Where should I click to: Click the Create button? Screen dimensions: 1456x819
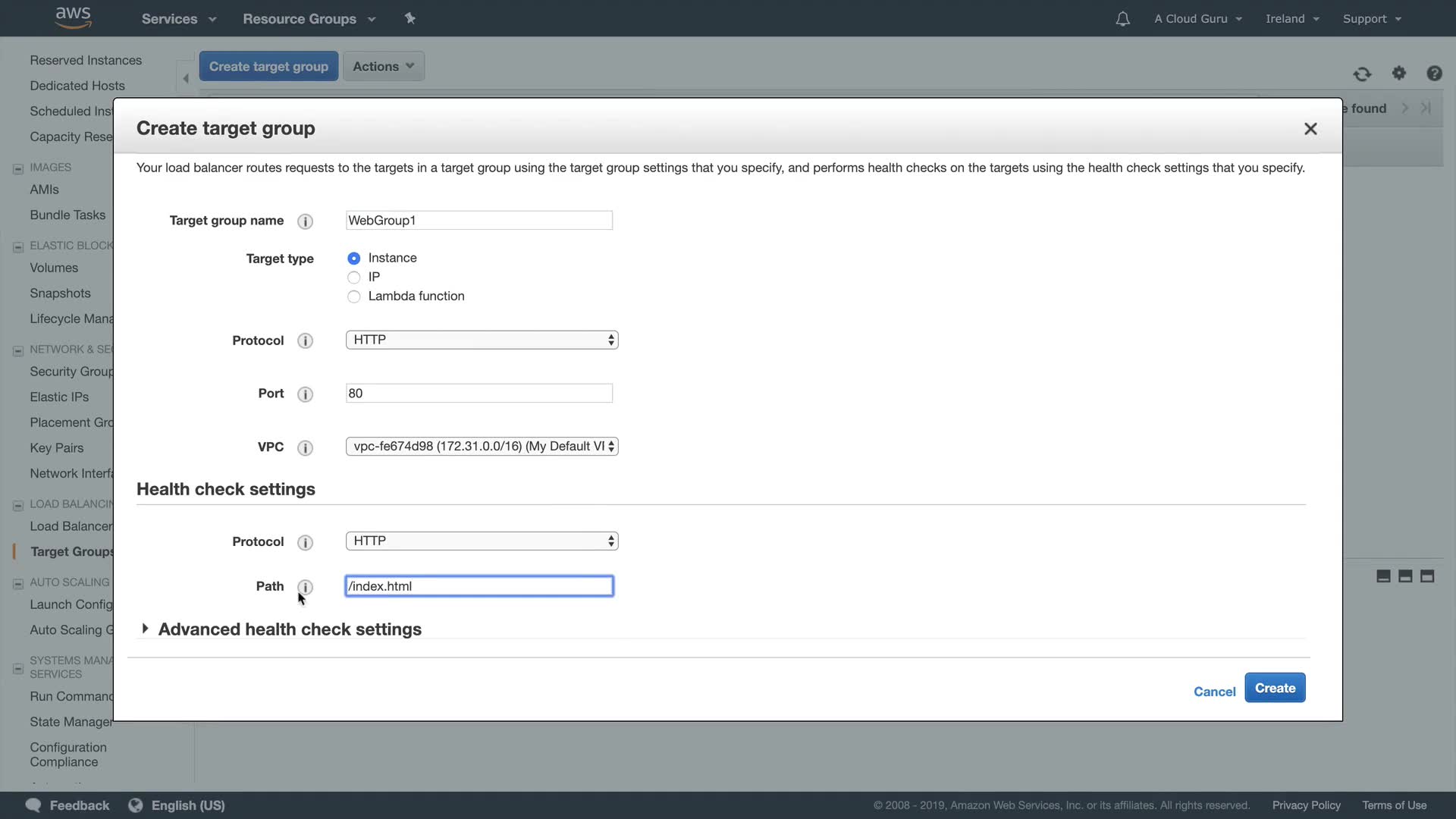pos(1274,688)
